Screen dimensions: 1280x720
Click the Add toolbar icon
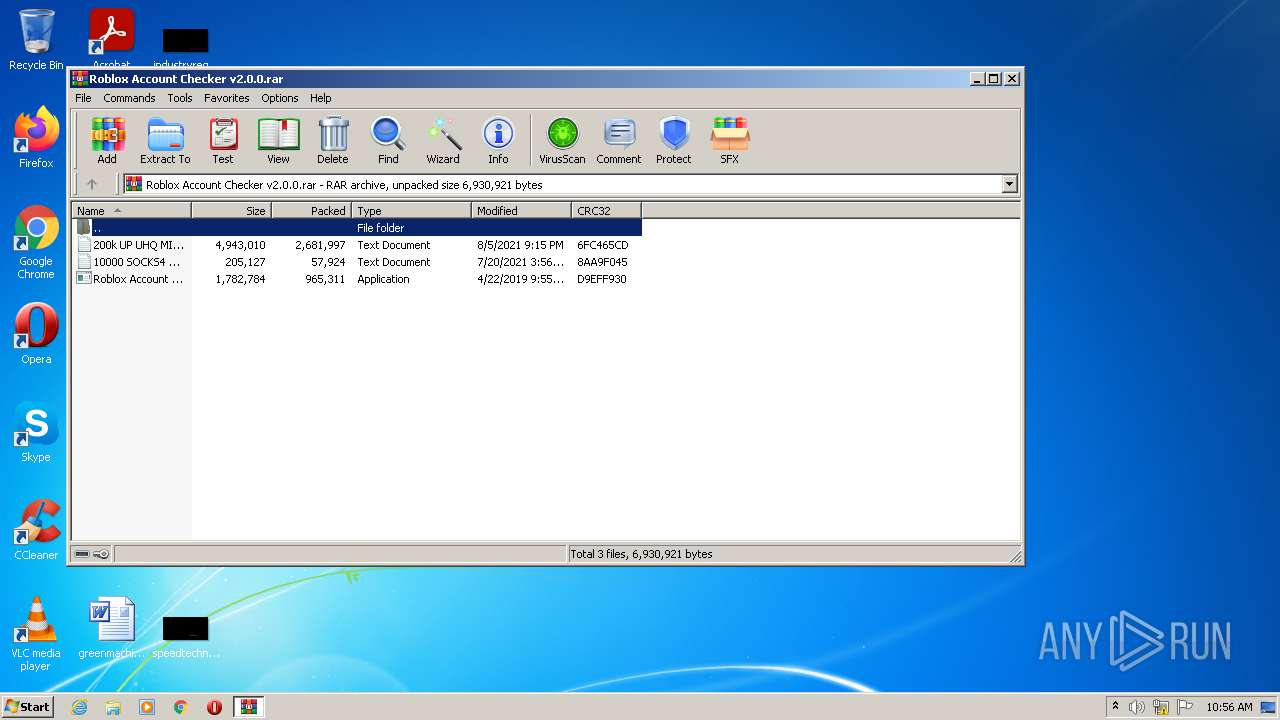[107, 140]
